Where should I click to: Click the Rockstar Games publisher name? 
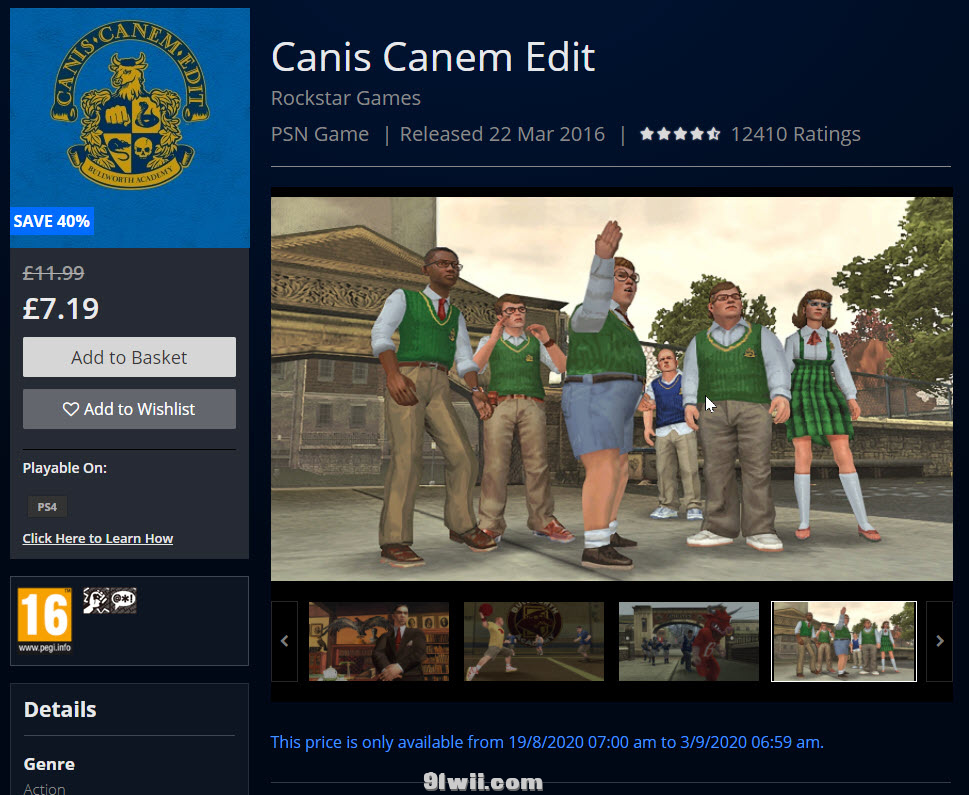(345, 98)
